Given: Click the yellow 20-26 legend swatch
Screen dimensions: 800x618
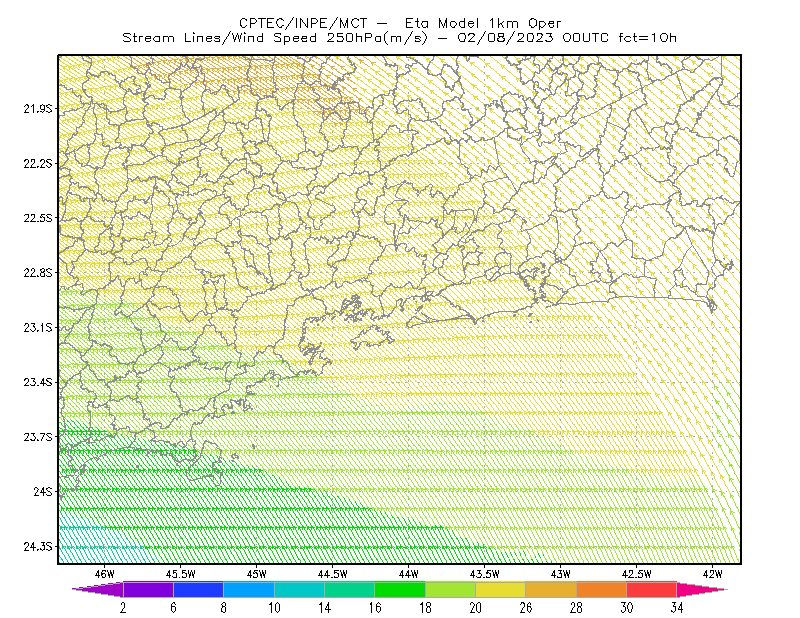Looking at the screenshot, I should click(x=501, y=589).
